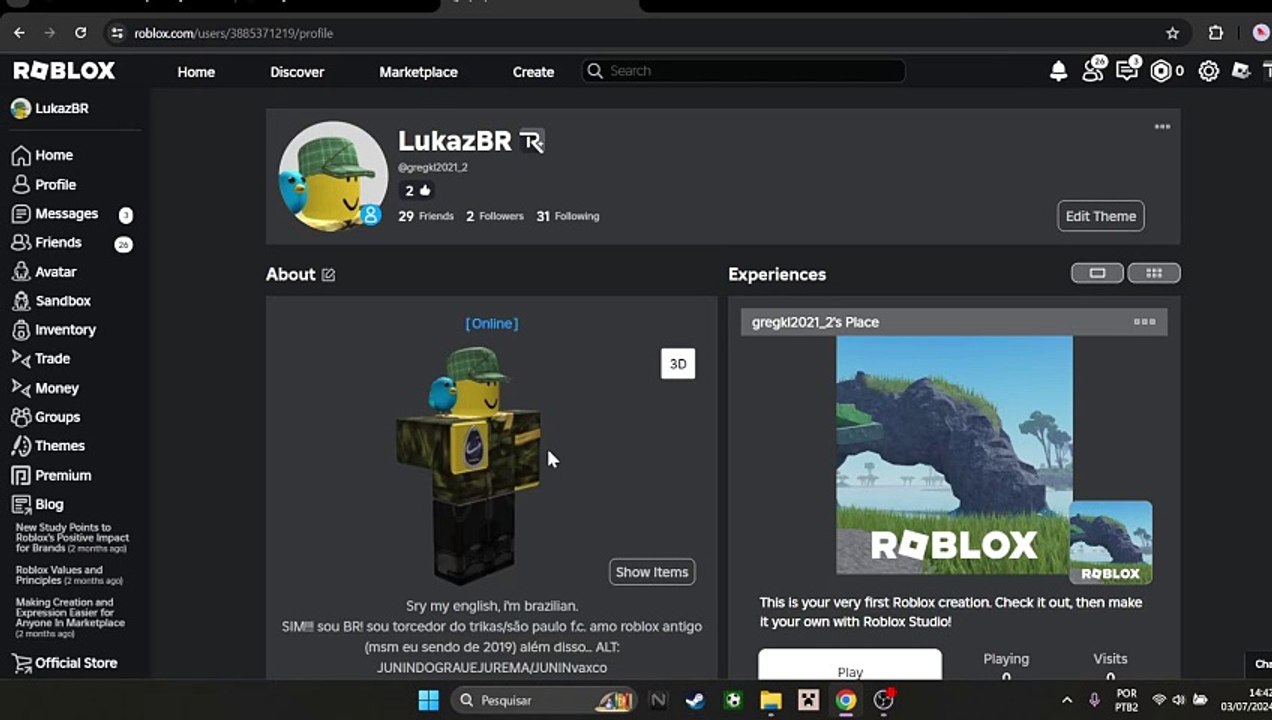Reload the browser page
Viewport: 1272px width, 720px height.
tap(81, 33)
